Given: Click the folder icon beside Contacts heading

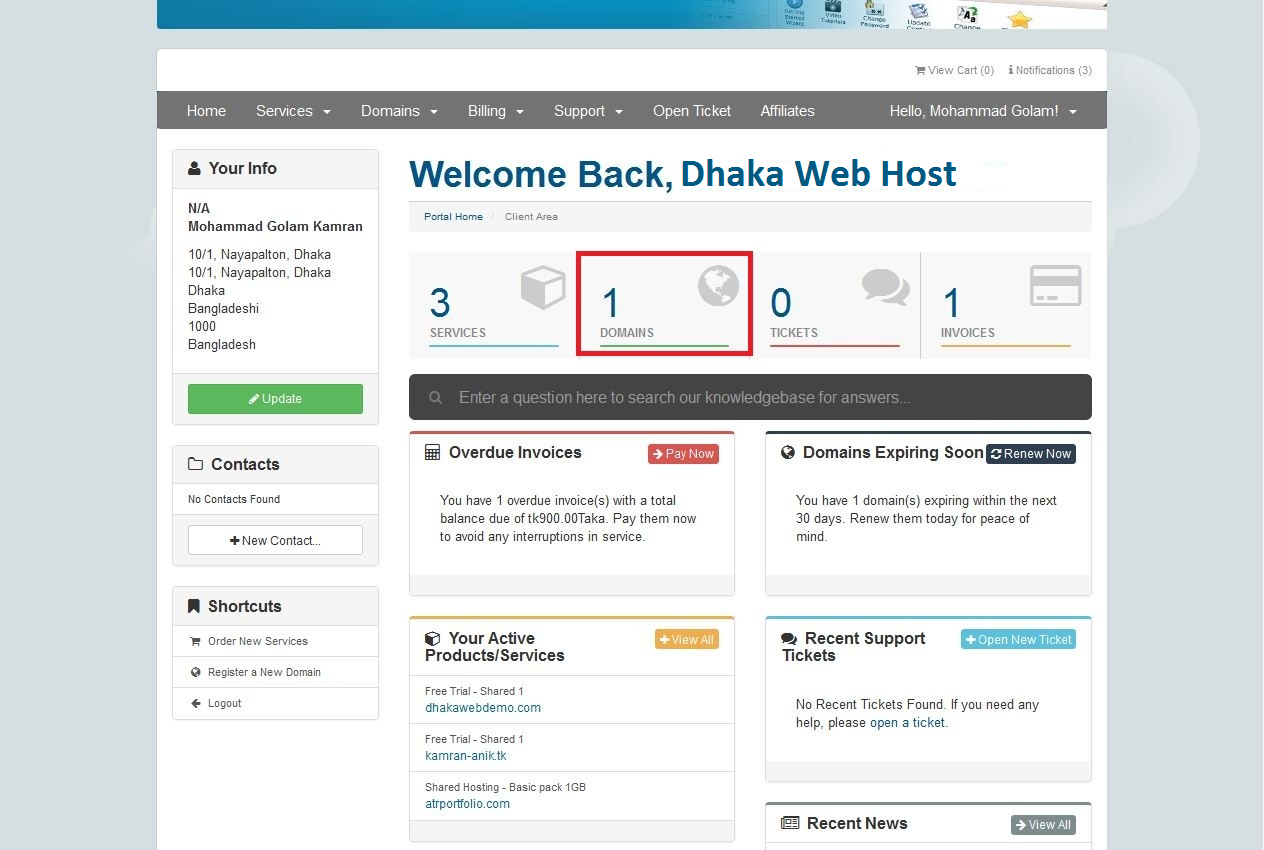Looking at the screenshot, I should [196, 464].
